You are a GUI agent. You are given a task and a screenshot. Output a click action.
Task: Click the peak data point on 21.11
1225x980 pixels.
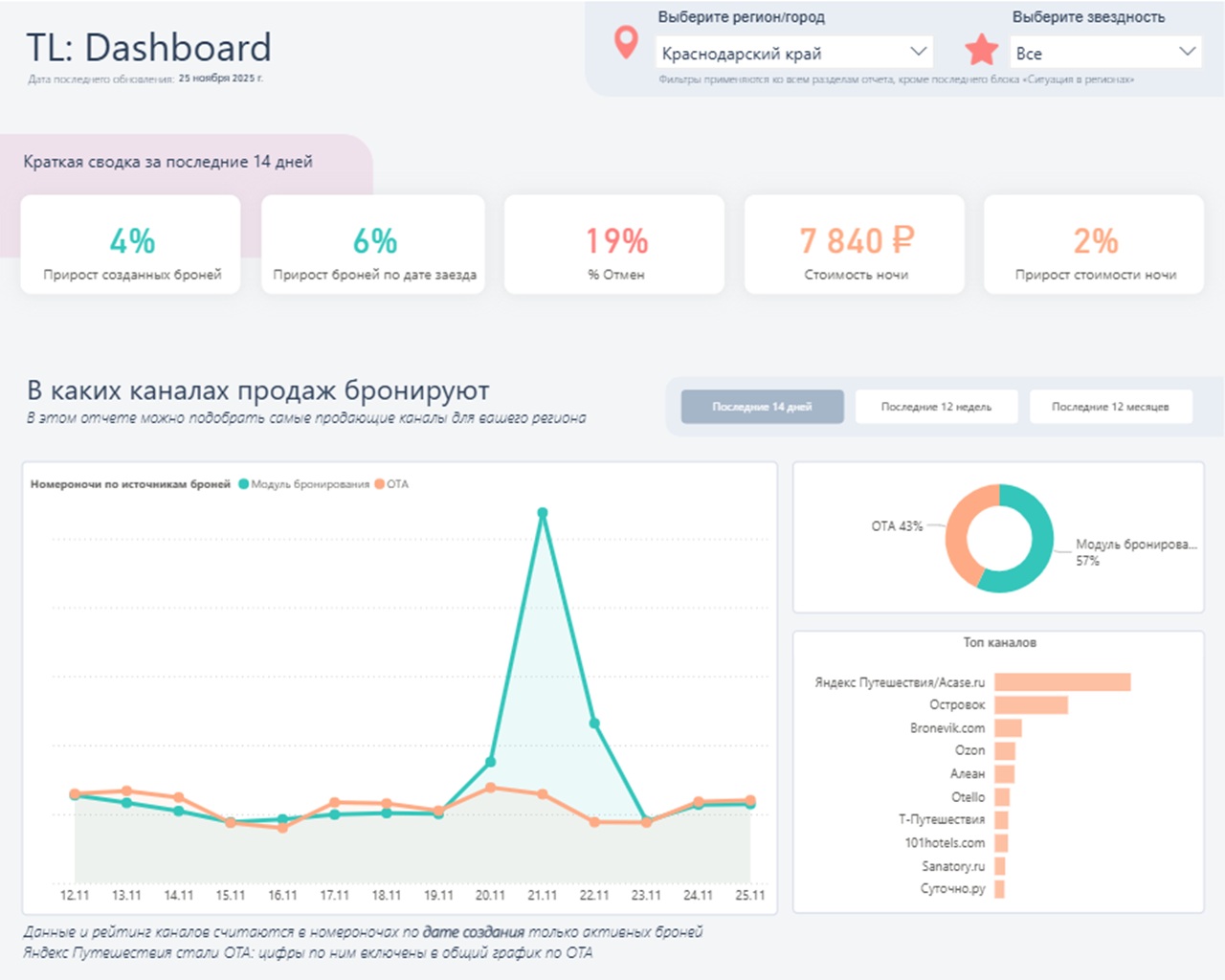pos(543,513)
